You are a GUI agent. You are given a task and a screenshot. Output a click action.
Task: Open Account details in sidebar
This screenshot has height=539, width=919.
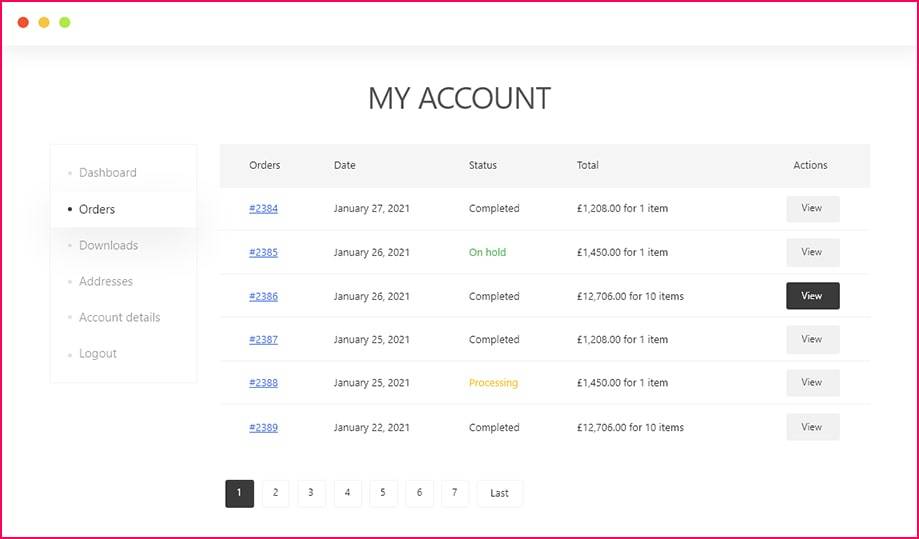point(119,317)
